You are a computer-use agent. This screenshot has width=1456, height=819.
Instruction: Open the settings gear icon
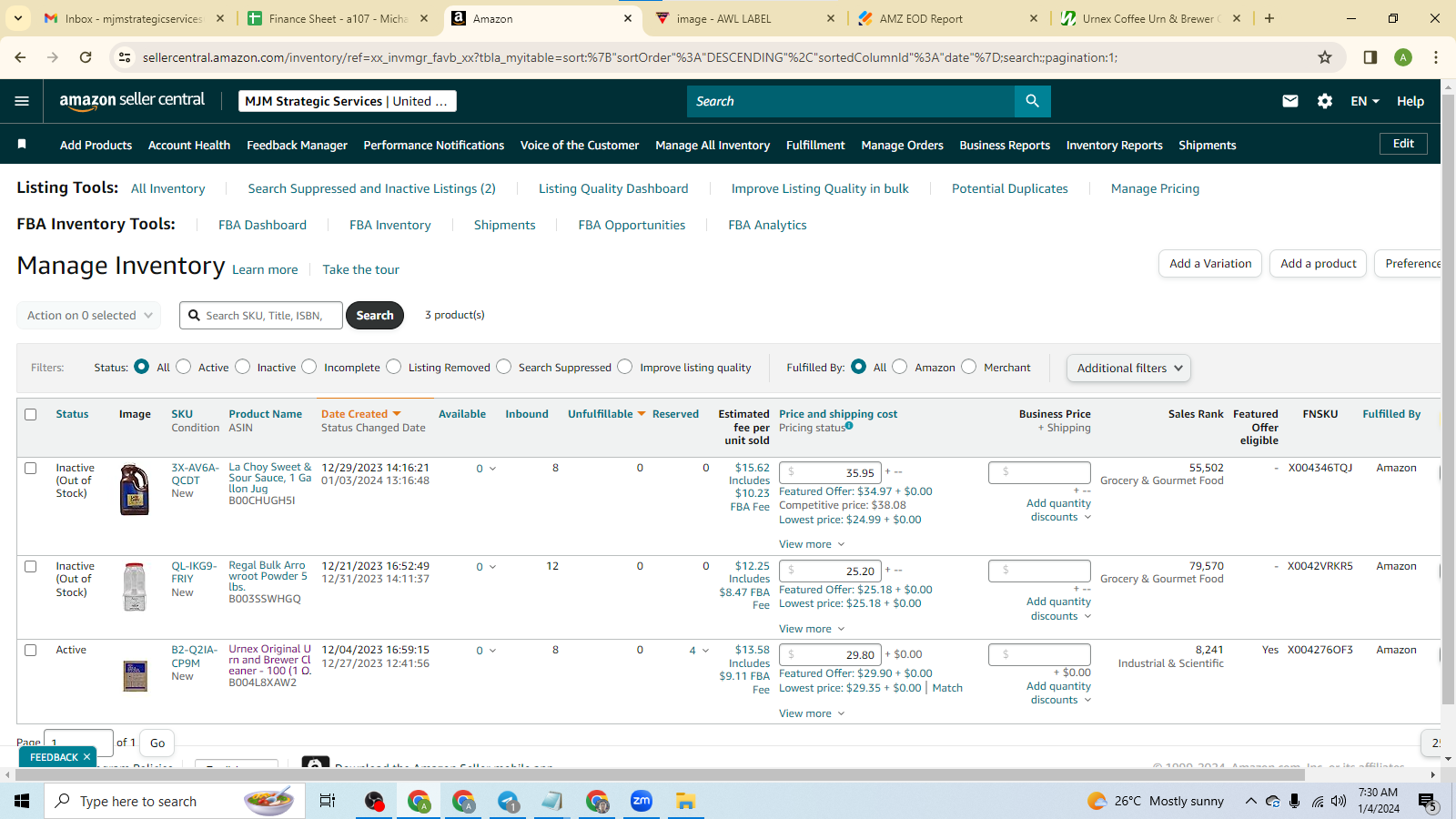1325,101
